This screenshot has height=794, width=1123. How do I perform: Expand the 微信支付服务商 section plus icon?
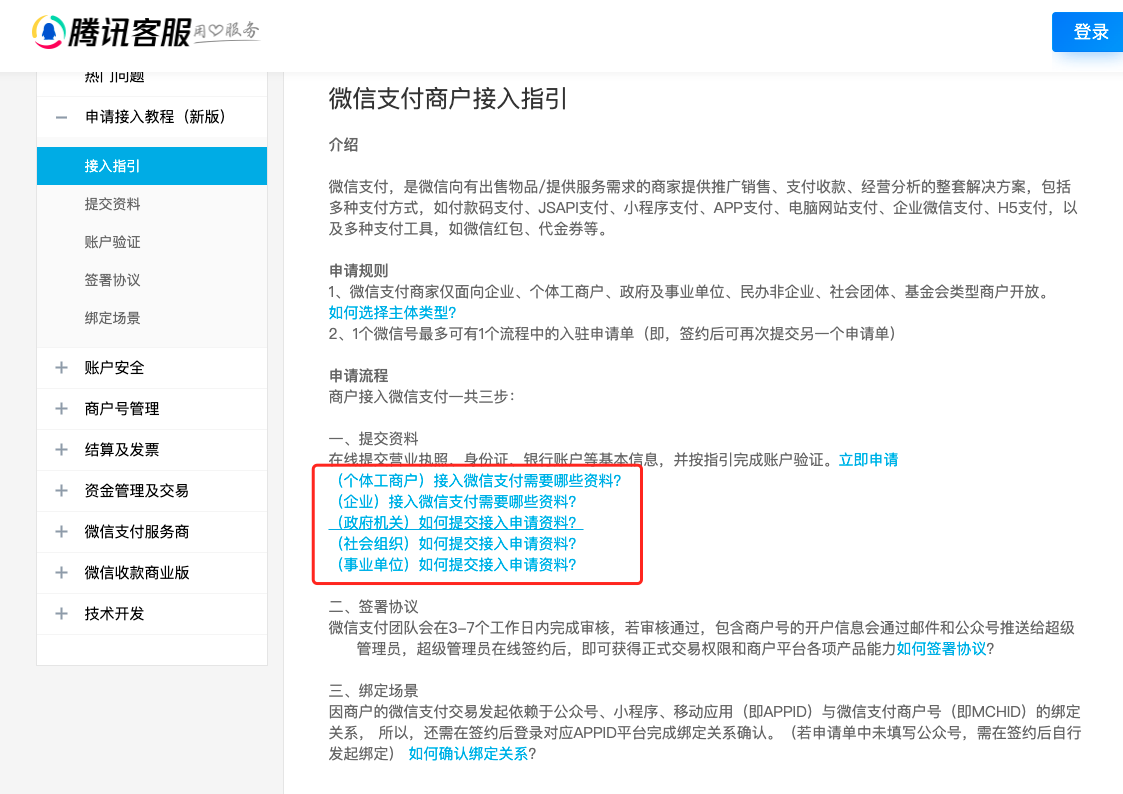coord(62,531)
